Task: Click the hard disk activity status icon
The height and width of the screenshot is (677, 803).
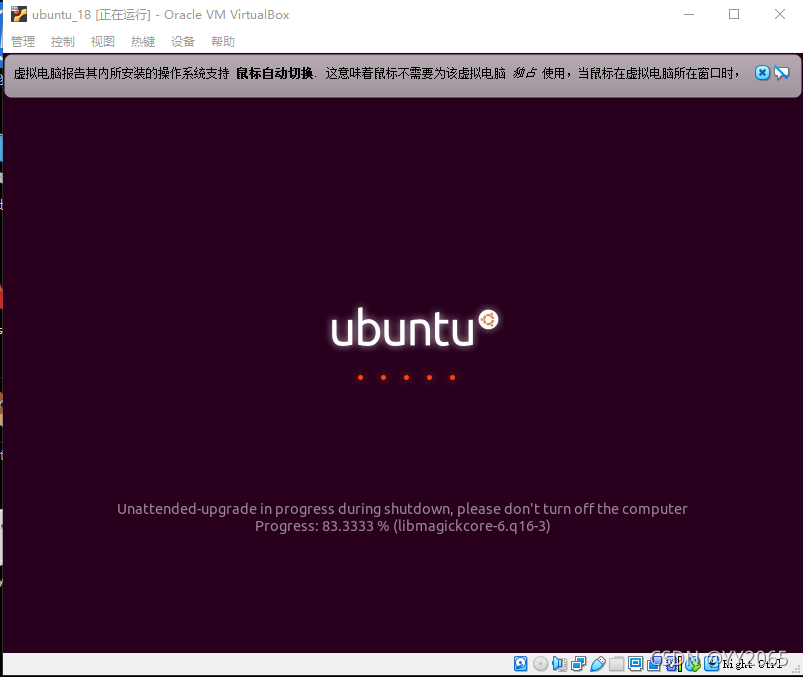Action: (x=520, y=664)
